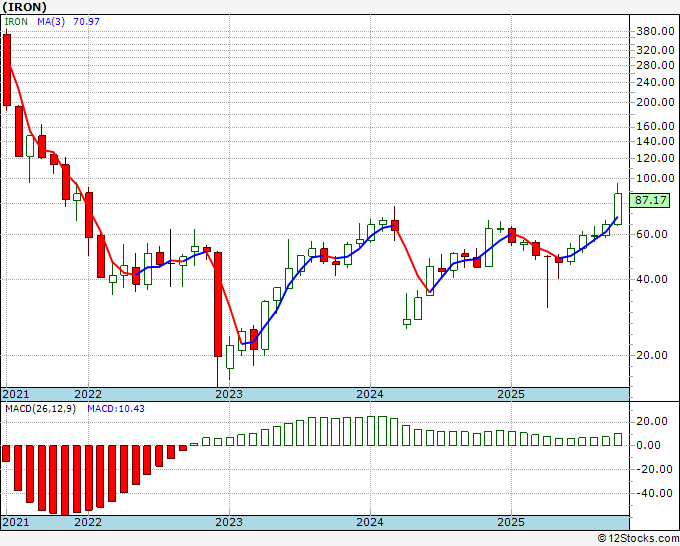The width and height of the screenshot is (680, 546).
Task: Click the 2023 label on MACD panel axis
Action: coord(229,522)
